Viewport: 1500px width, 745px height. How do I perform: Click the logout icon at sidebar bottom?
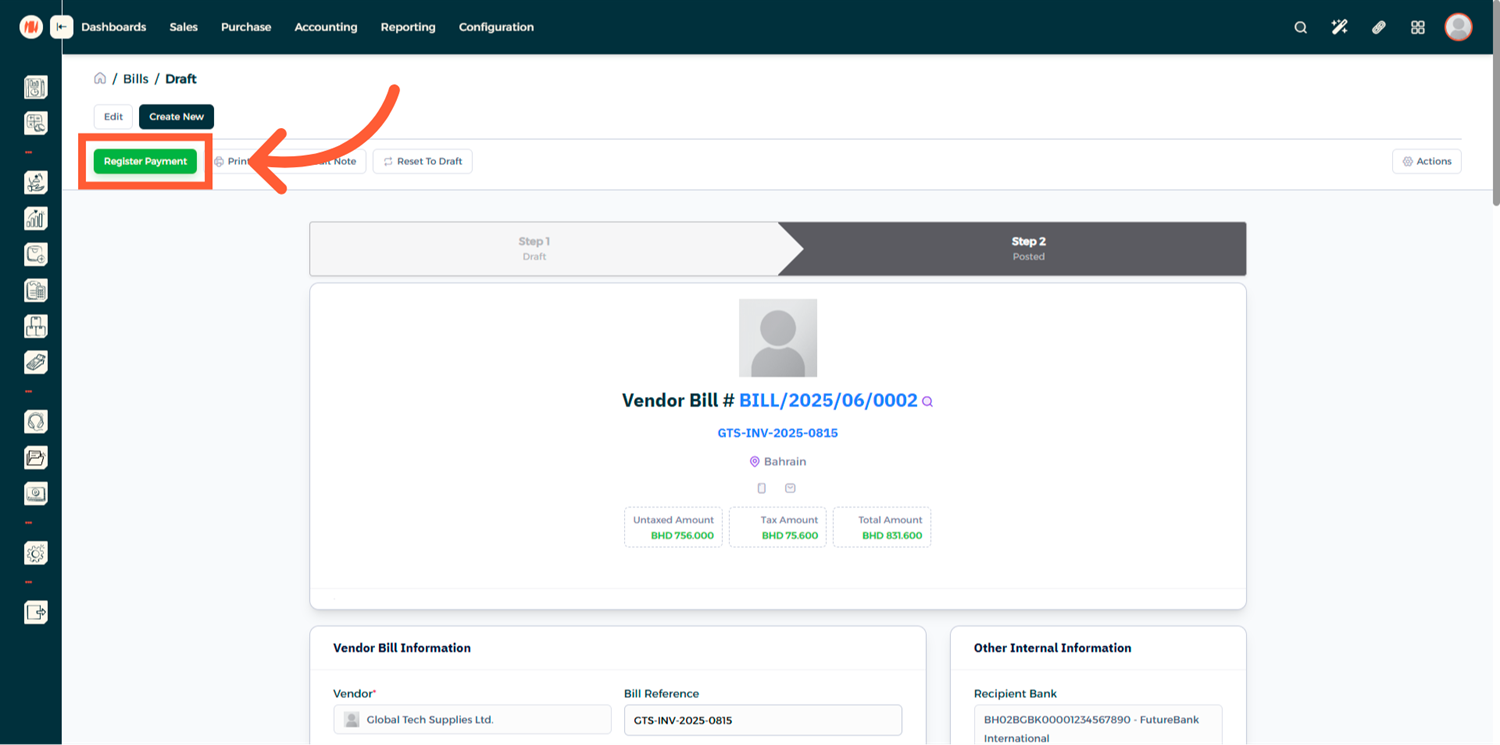pyautogui.click(x=36, y=612)
